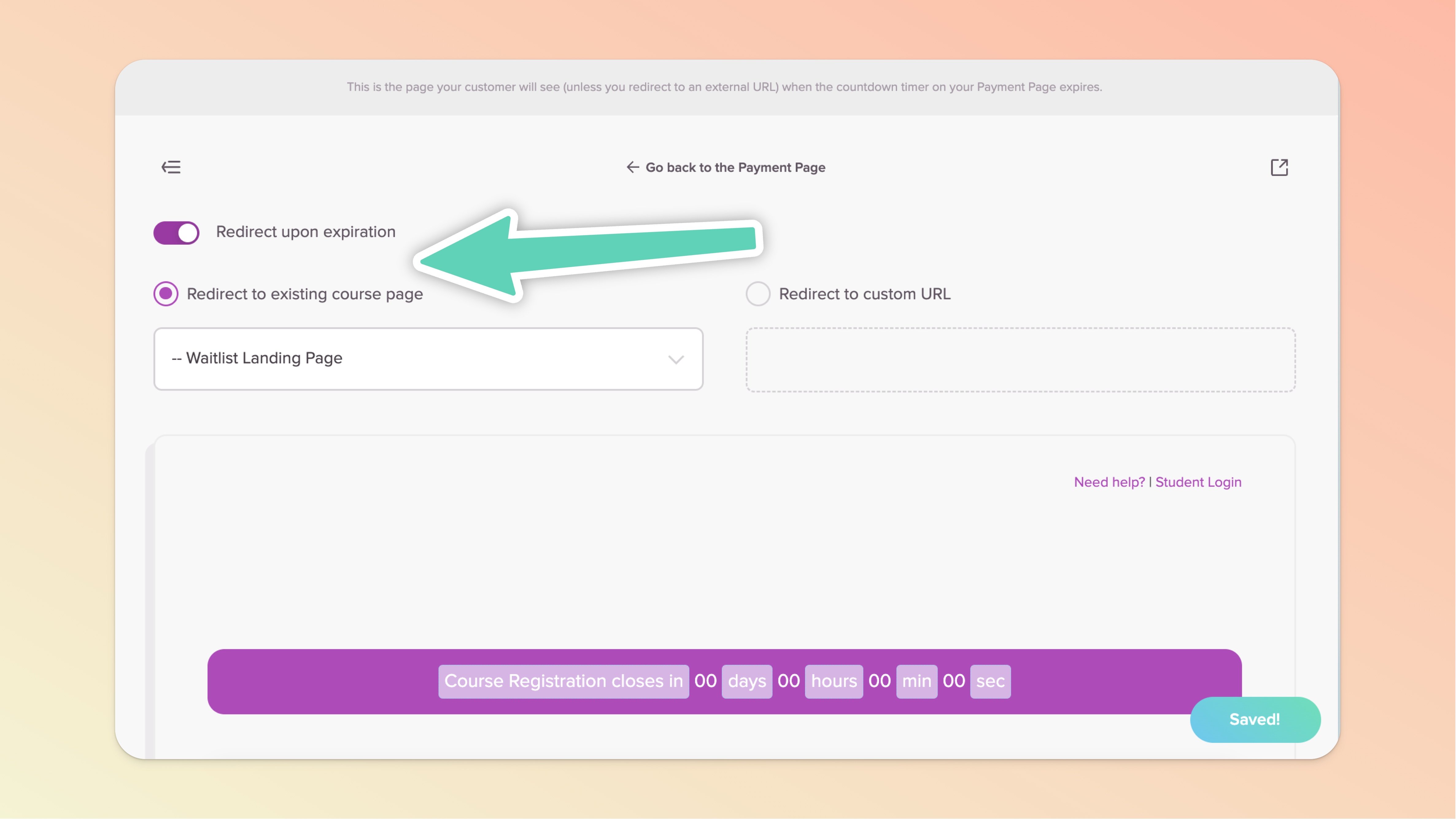Click the dropdown chevron arrow

point(676,359)
